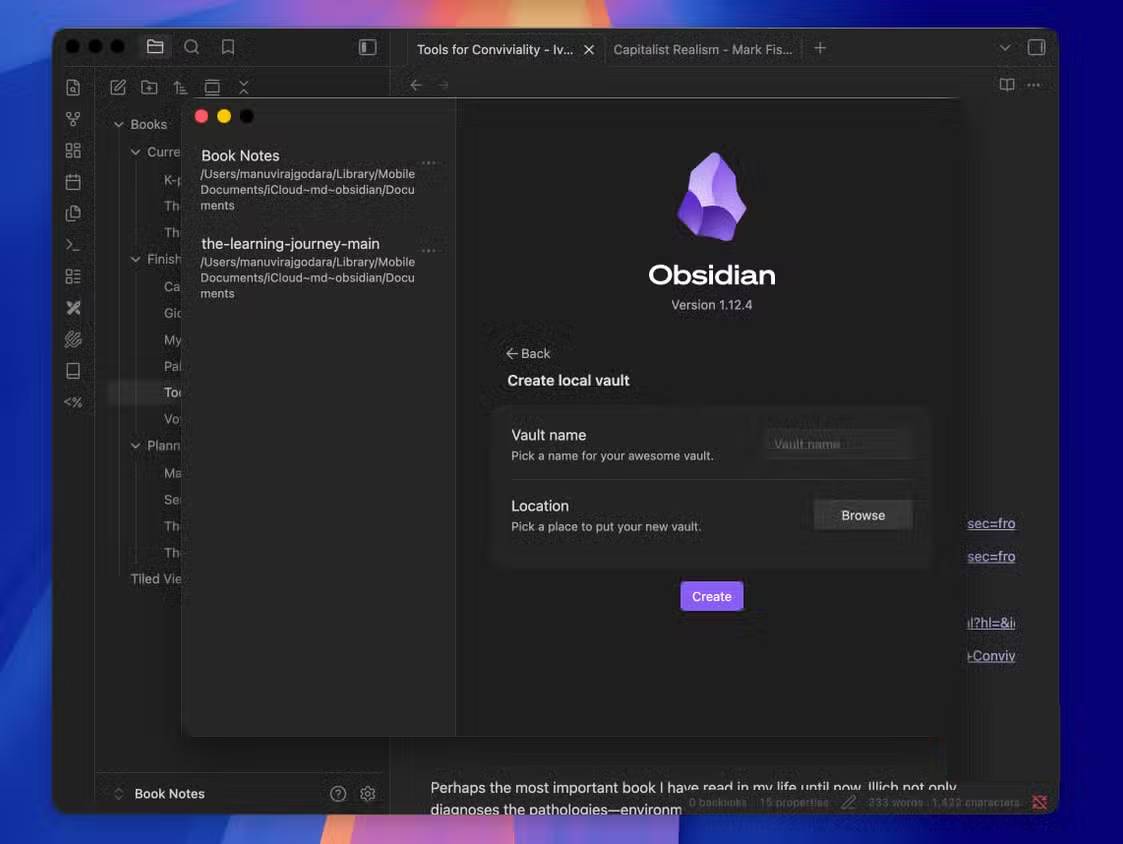The image size is (1123, 844).
Task: Toggle the right sidebar icon
Action: (1036, 47)
